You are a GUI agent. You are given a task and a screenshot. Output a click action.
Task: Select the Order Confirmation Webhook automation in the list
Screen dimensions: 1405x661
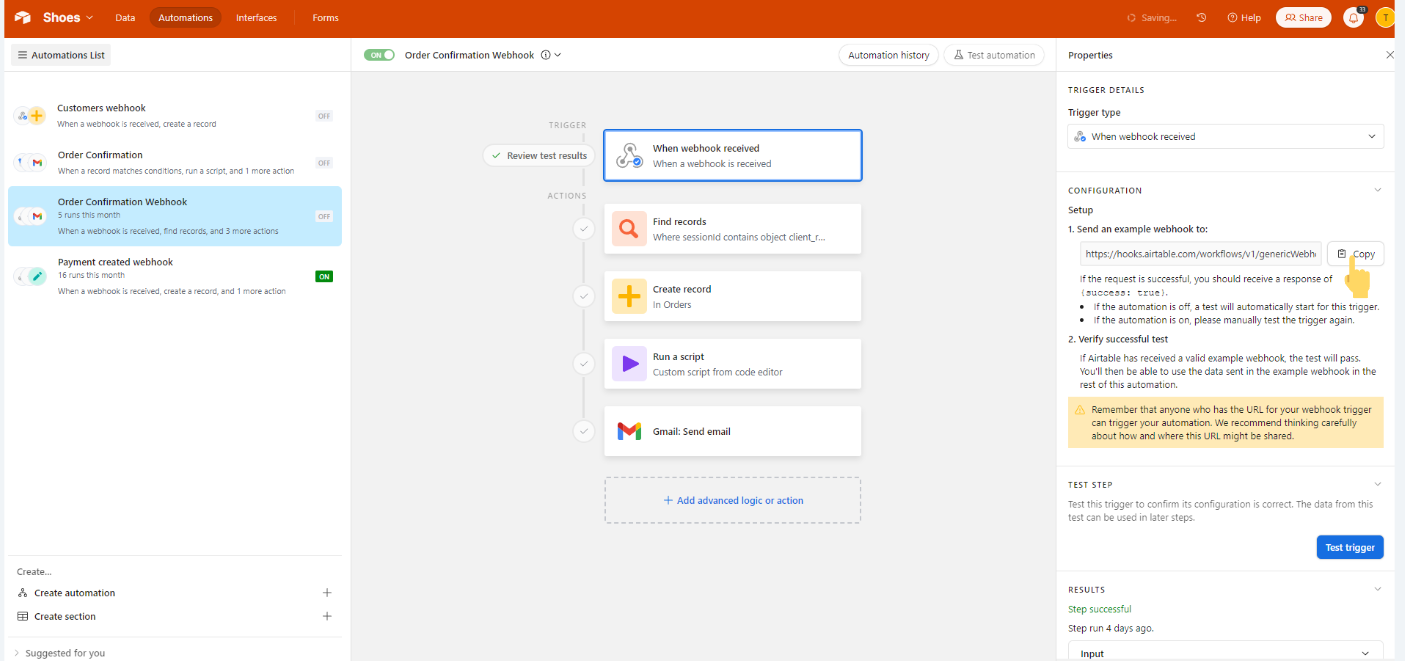[x=175, y=216]
